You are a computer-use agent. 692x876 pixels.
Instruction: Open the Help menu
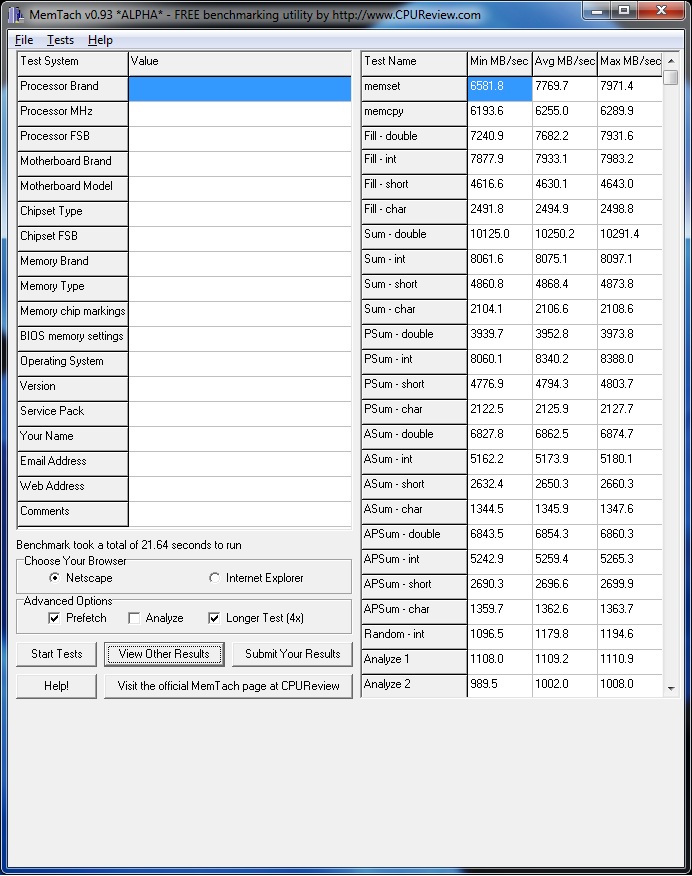pos(100,40)
